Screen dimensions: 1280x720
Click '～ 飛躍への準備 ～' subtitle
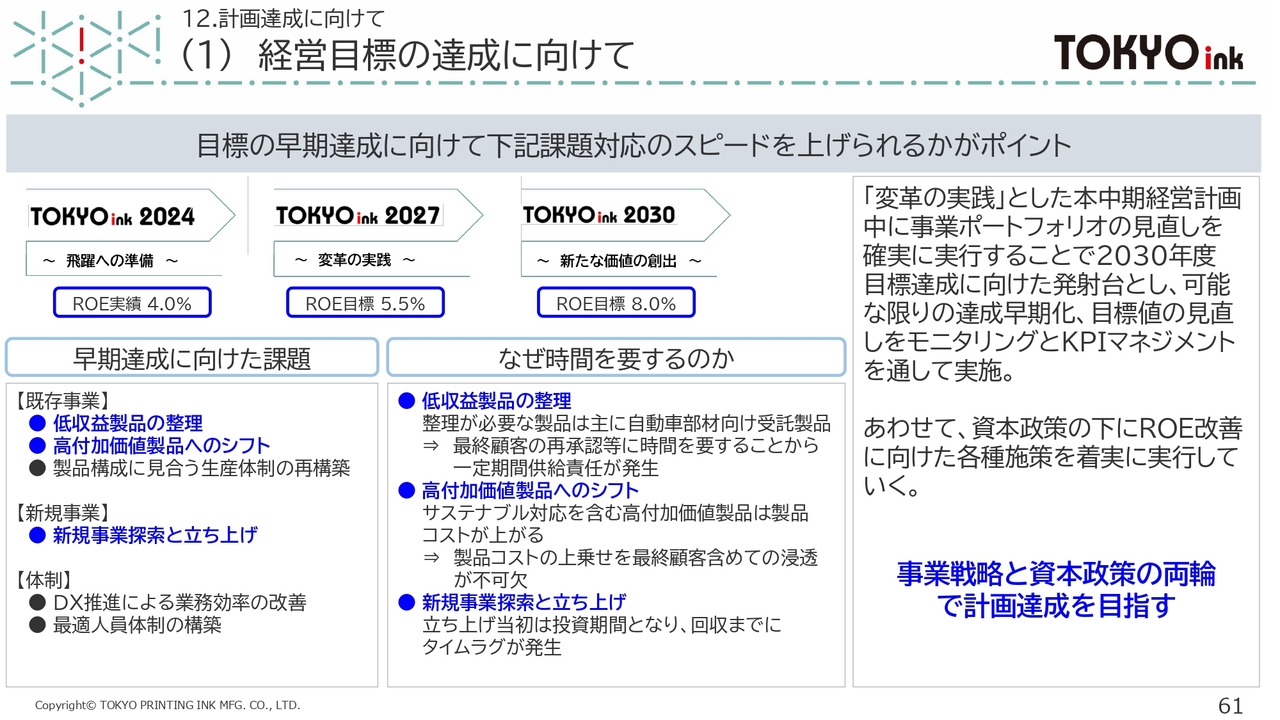(111, 261)
